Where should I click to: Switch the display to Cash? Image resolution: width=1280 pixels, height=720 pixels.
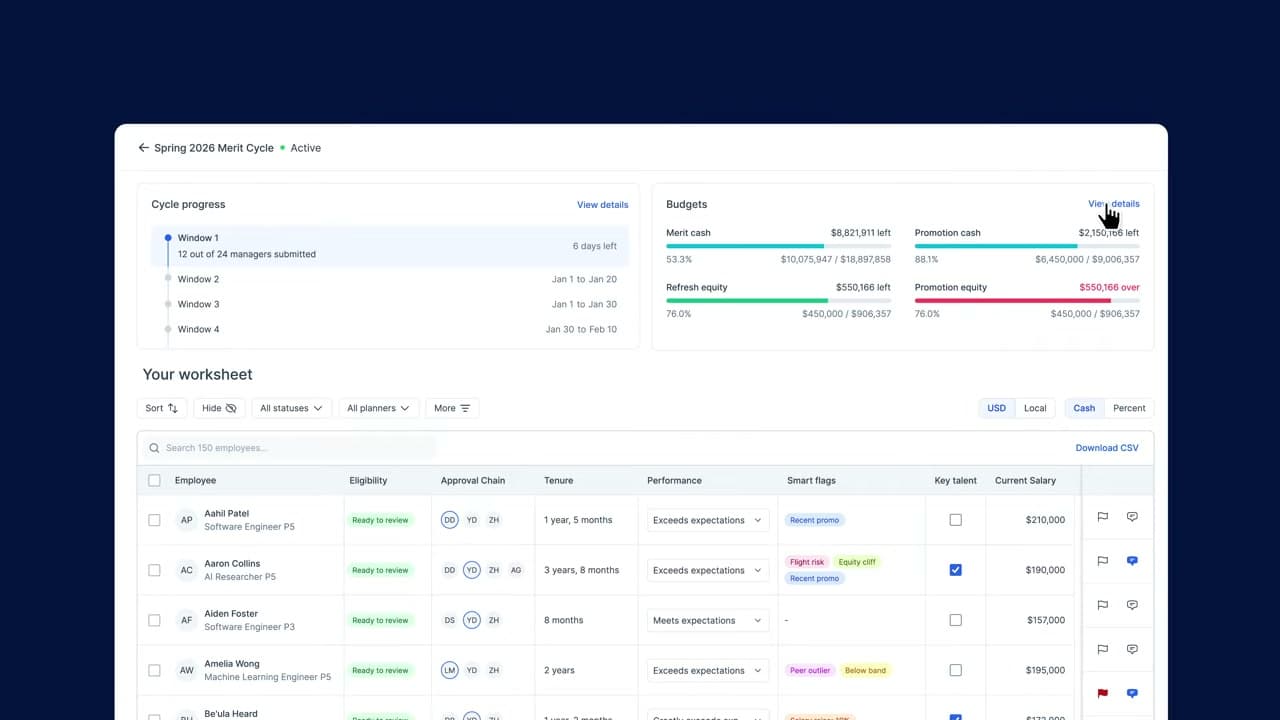[x=1084, y=408]
